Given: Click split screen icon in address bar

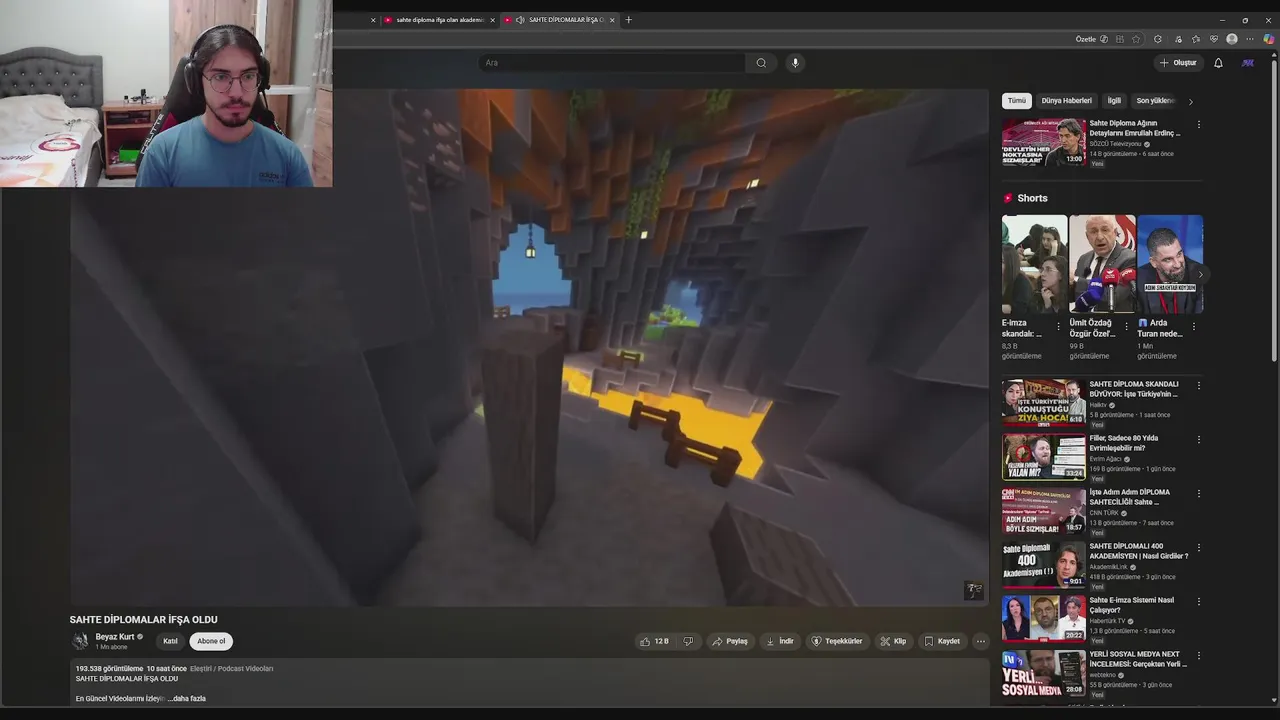Looking at the screenshot, I should point(1120,39).
